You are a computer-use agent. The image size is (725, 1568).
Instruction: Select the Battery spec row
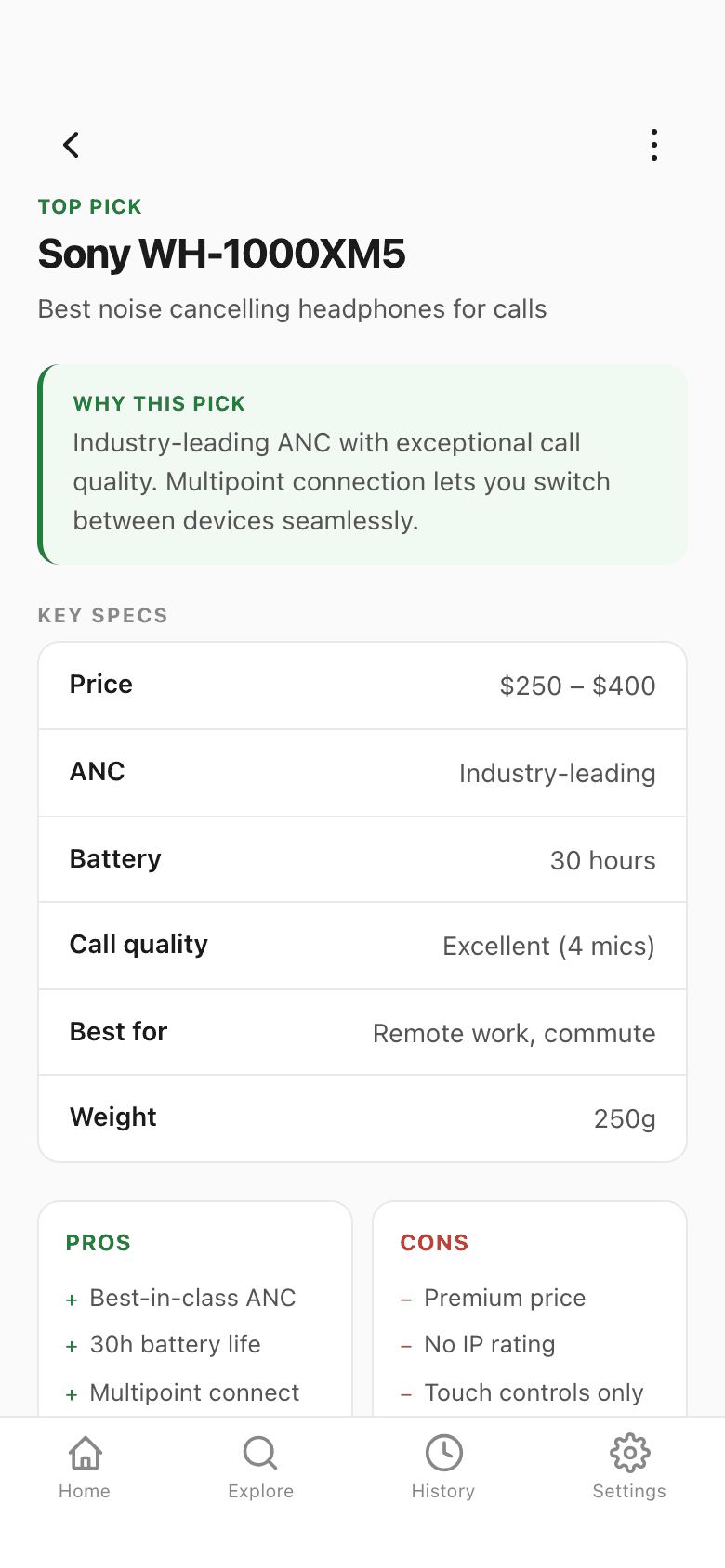[362, 859]
